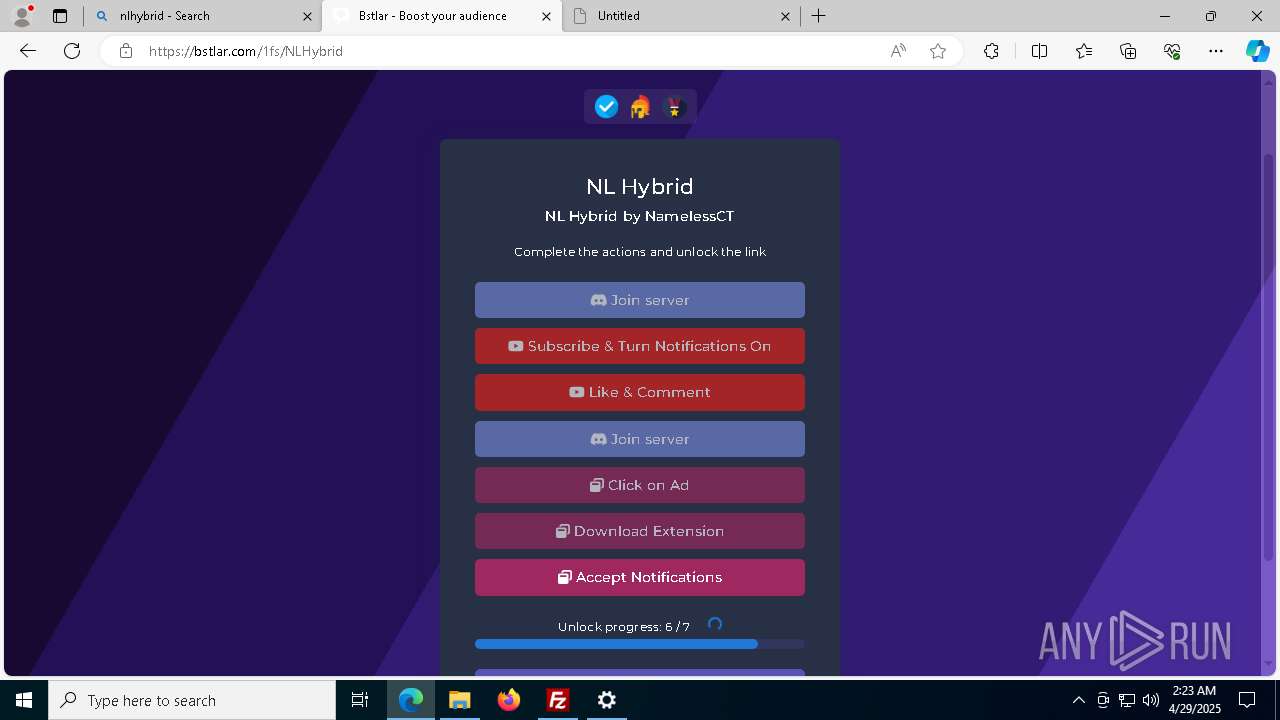Viewport: 1280px width, 720px height.
Task: Close the Untitled tab
Action: (785, 16)
